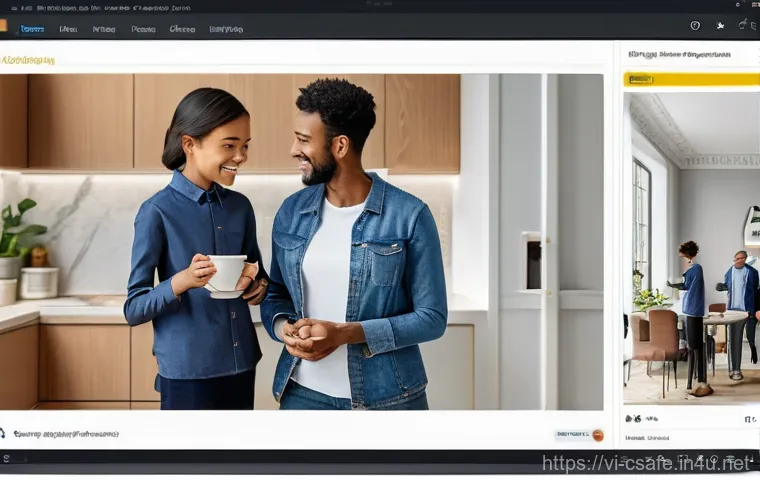Open the fourth tab in the top bar
This screenshot has height=480, width=760.
point(143,29)
